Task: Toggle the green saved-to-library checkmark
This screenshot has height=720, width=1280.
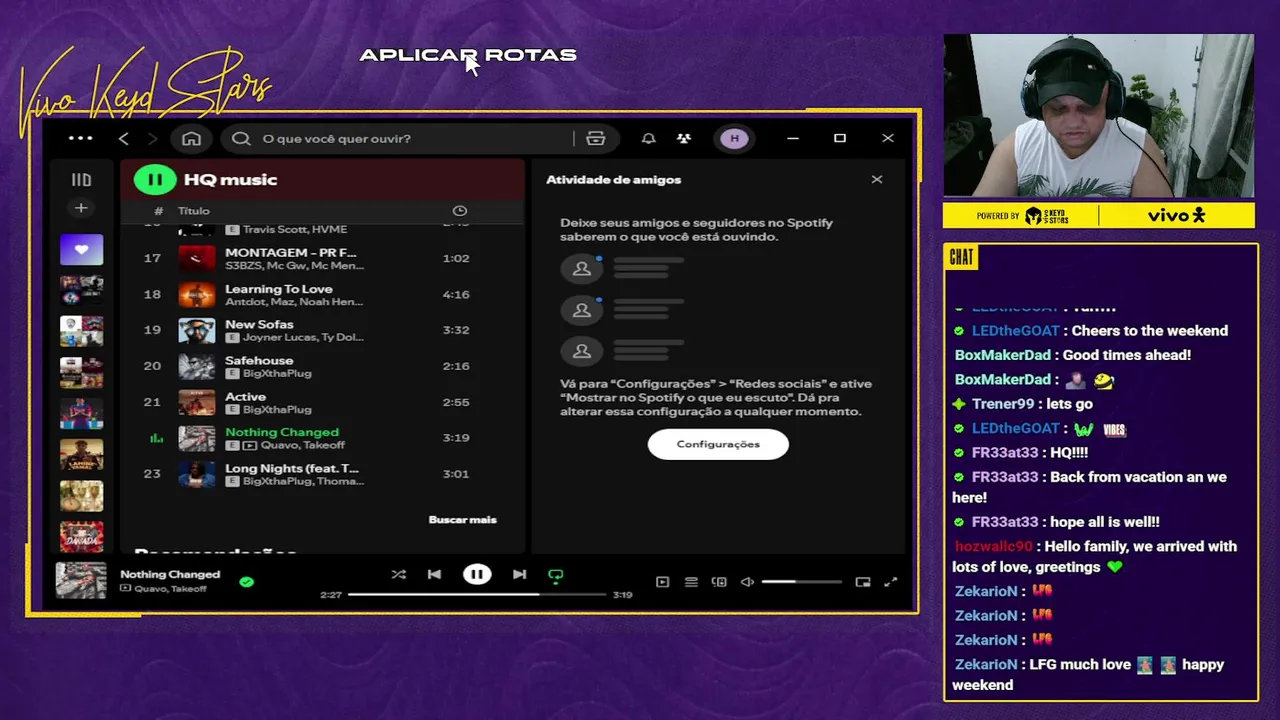Action: [247, 581]
